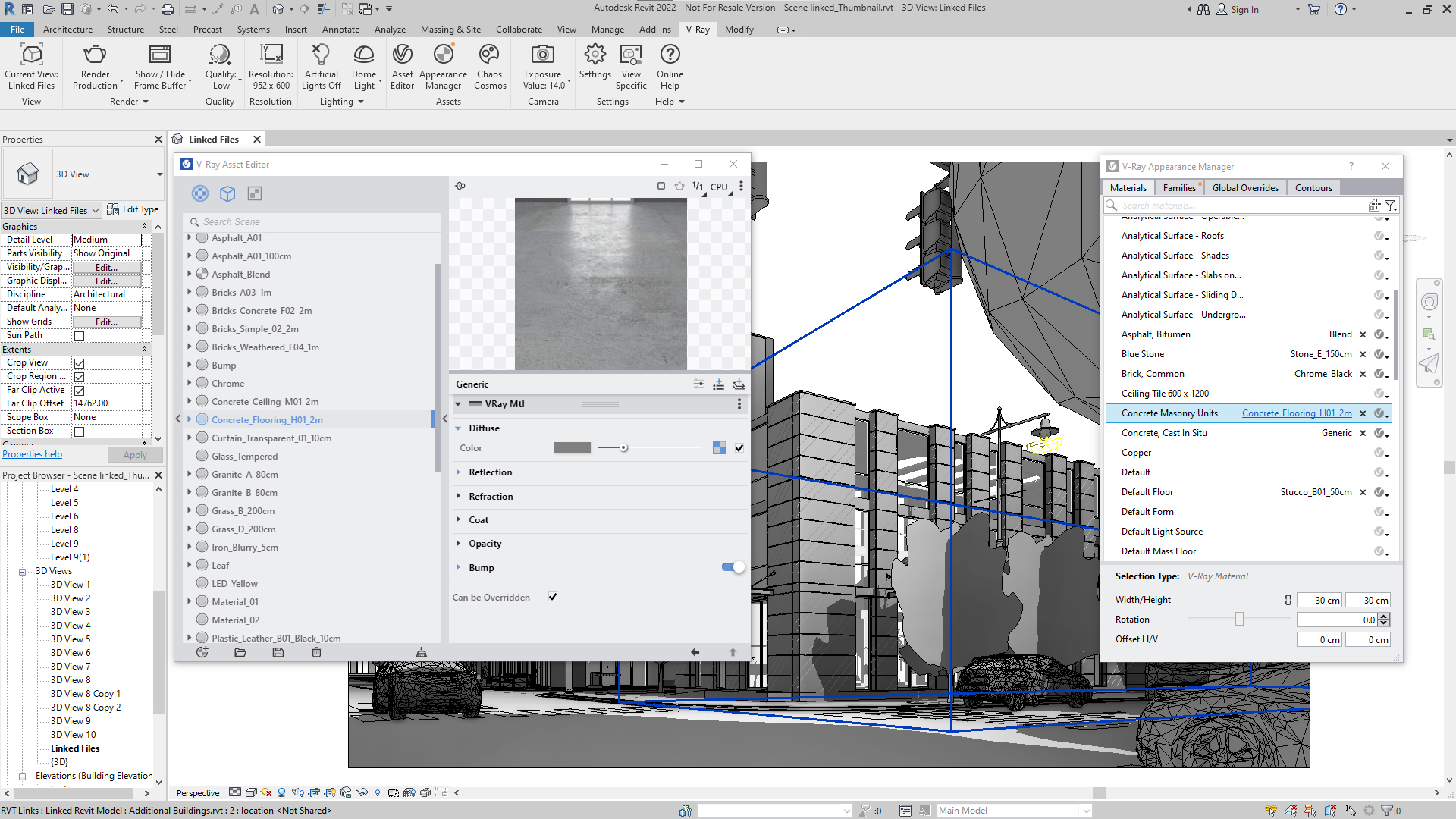The image size is (1456, 819).
Task: Open Show/Hide Frame Buffer
Action: pyautogui.click(x=160, y=55)
